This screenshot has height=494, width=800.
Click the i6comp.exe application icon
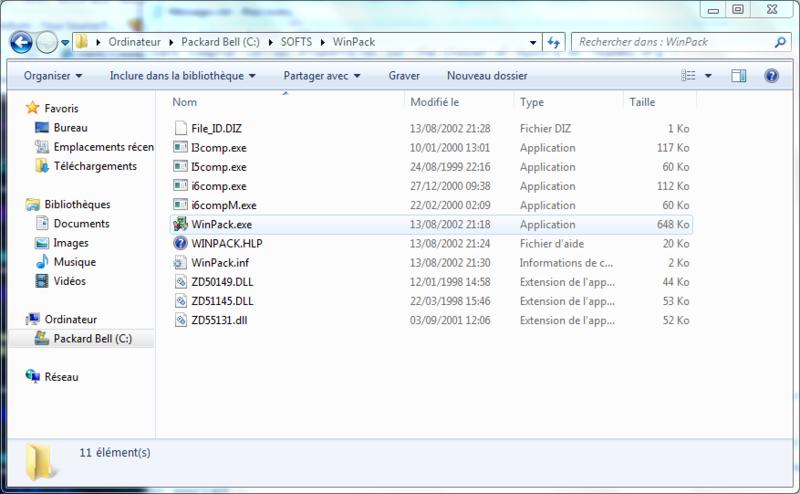[x=180, y=186]
